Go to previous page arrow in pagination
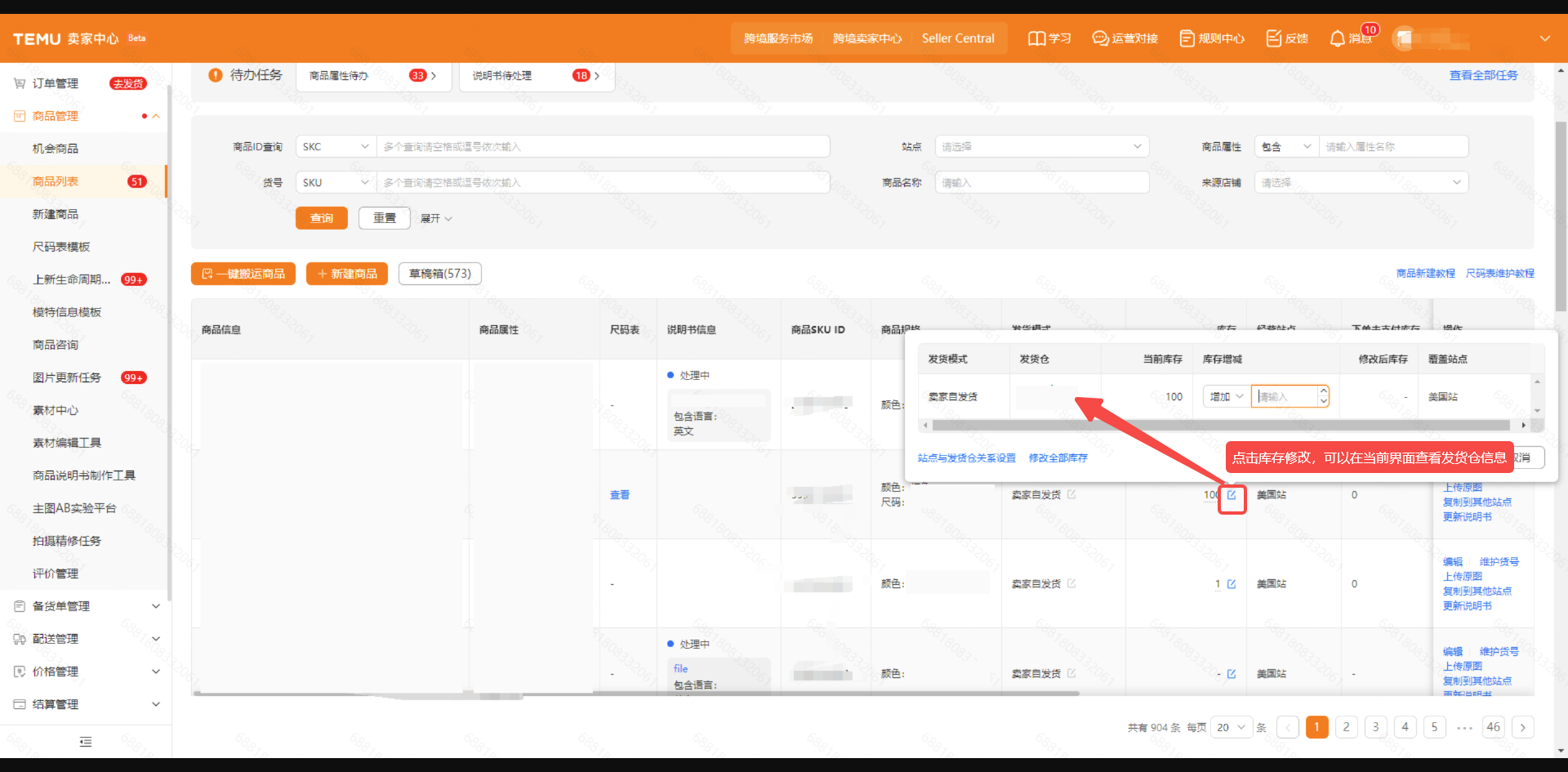 (1288, 727)
